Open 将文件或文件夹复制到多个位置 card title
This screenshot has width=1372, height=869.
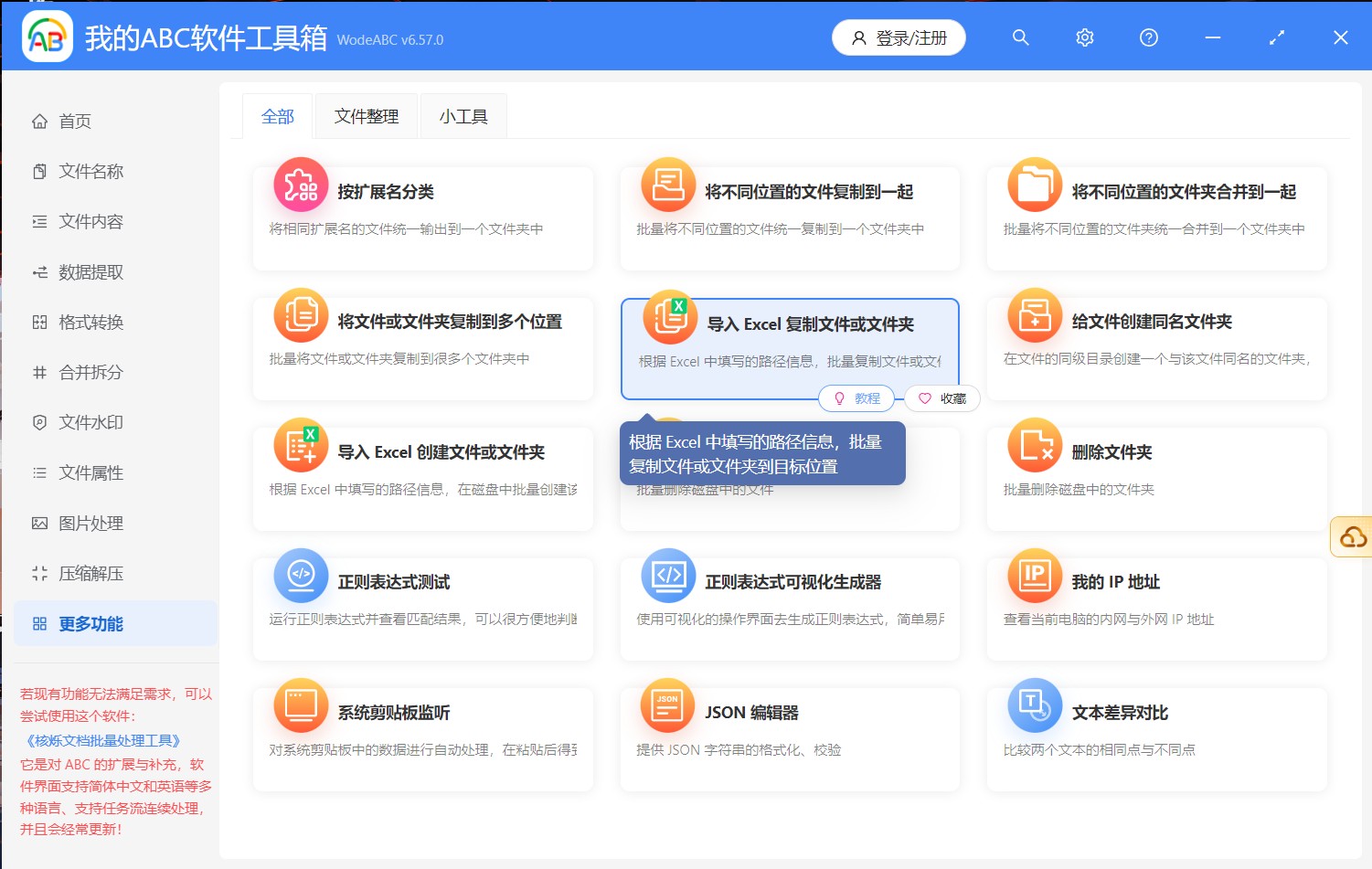[450, 322]
